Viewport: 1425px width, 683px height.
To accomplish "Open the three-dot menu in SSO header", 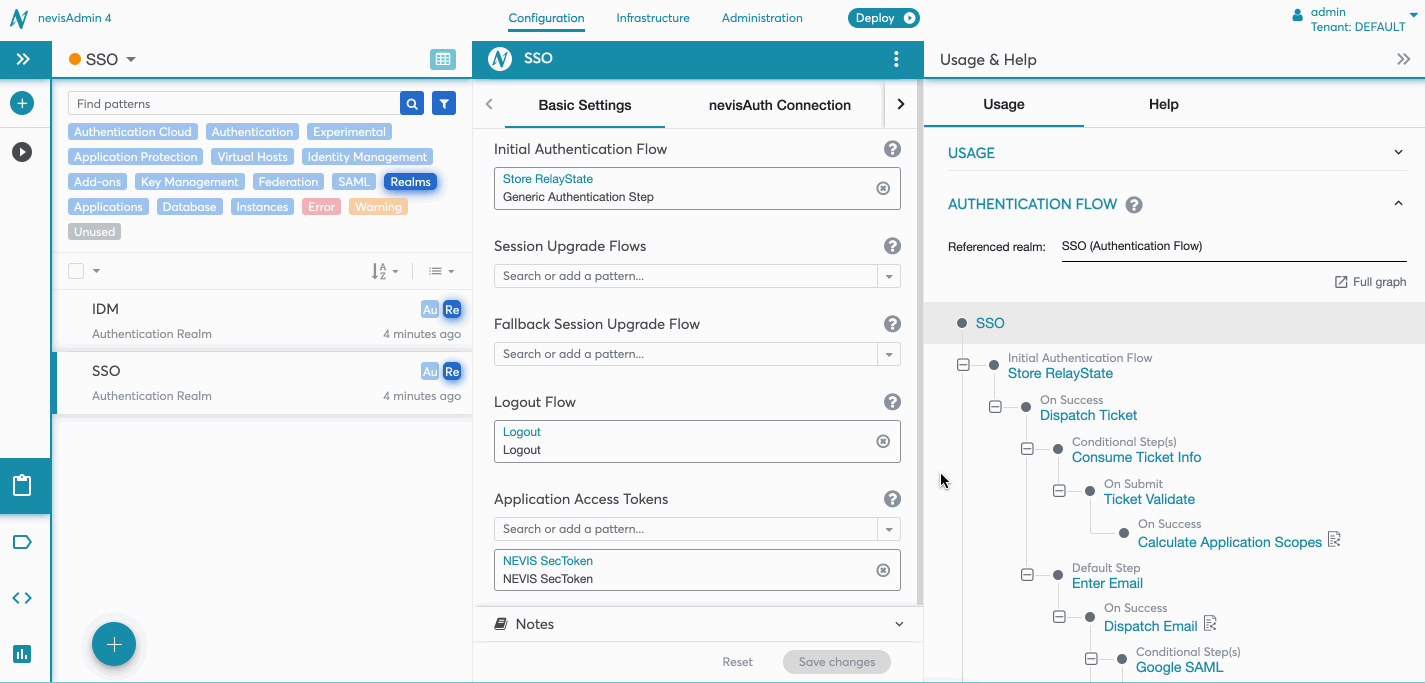I will pos(896,59).
